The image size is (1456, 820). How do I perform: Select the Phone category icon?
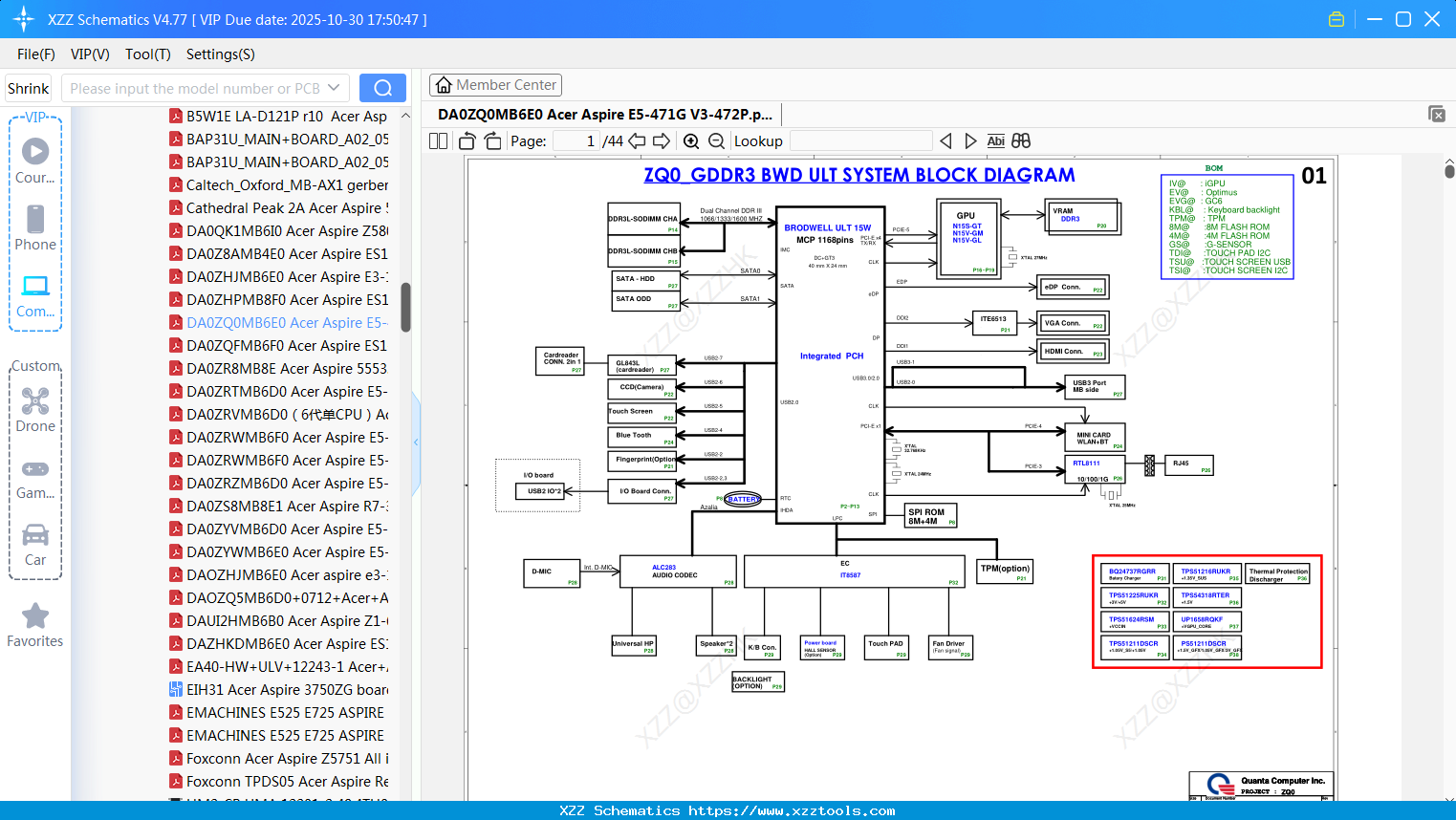point(35,227)
